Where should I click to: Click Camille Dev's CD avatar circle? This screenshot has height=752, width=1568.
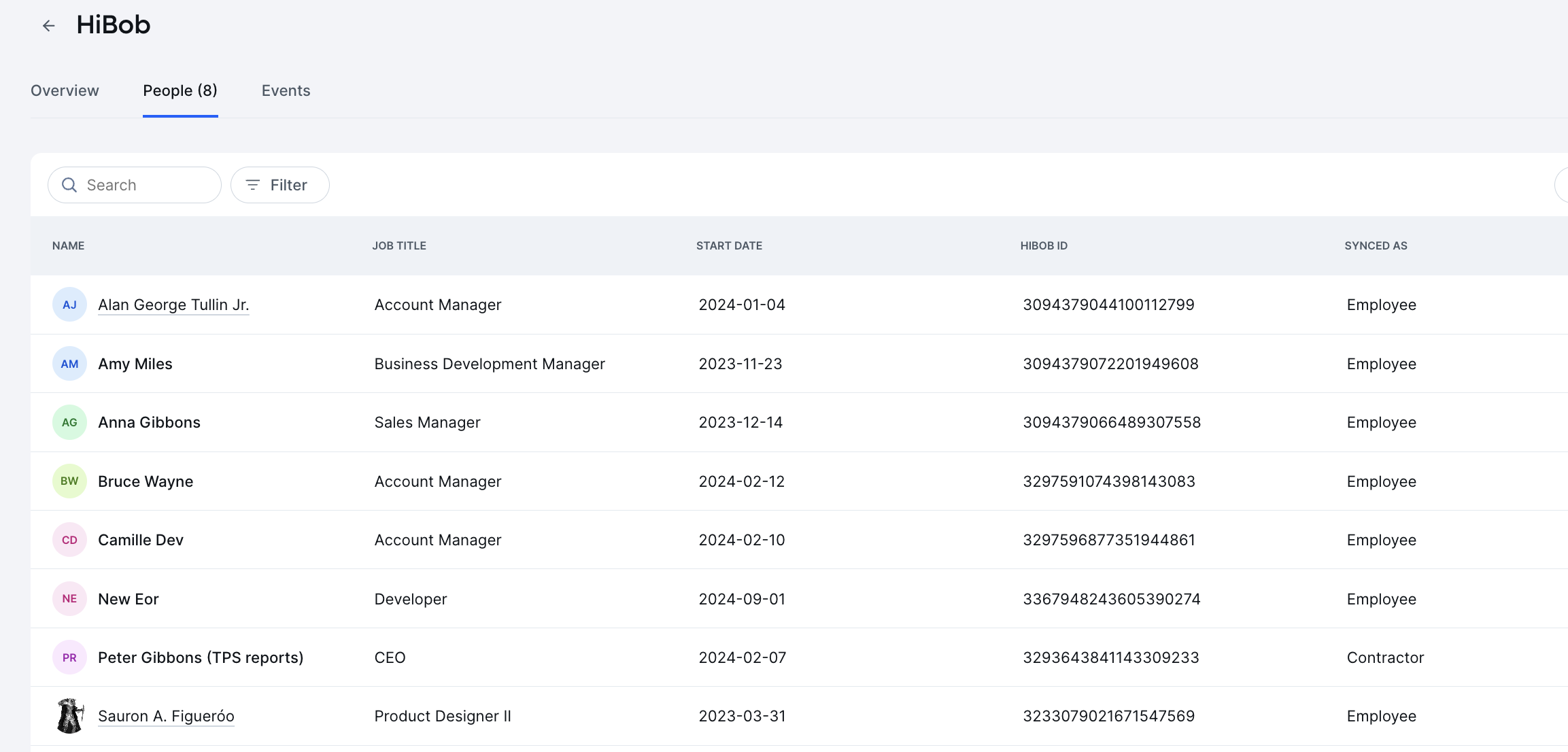pos(69,539)
